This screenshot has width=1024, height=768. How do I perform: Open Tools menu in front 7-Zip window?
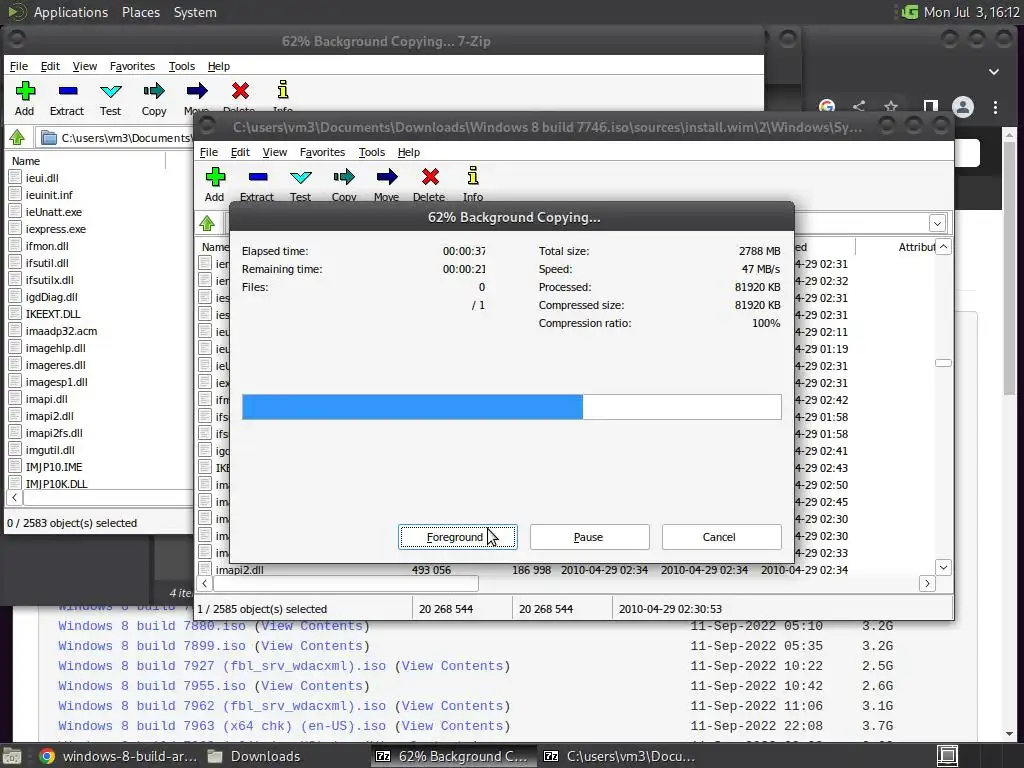pos(372,152)
